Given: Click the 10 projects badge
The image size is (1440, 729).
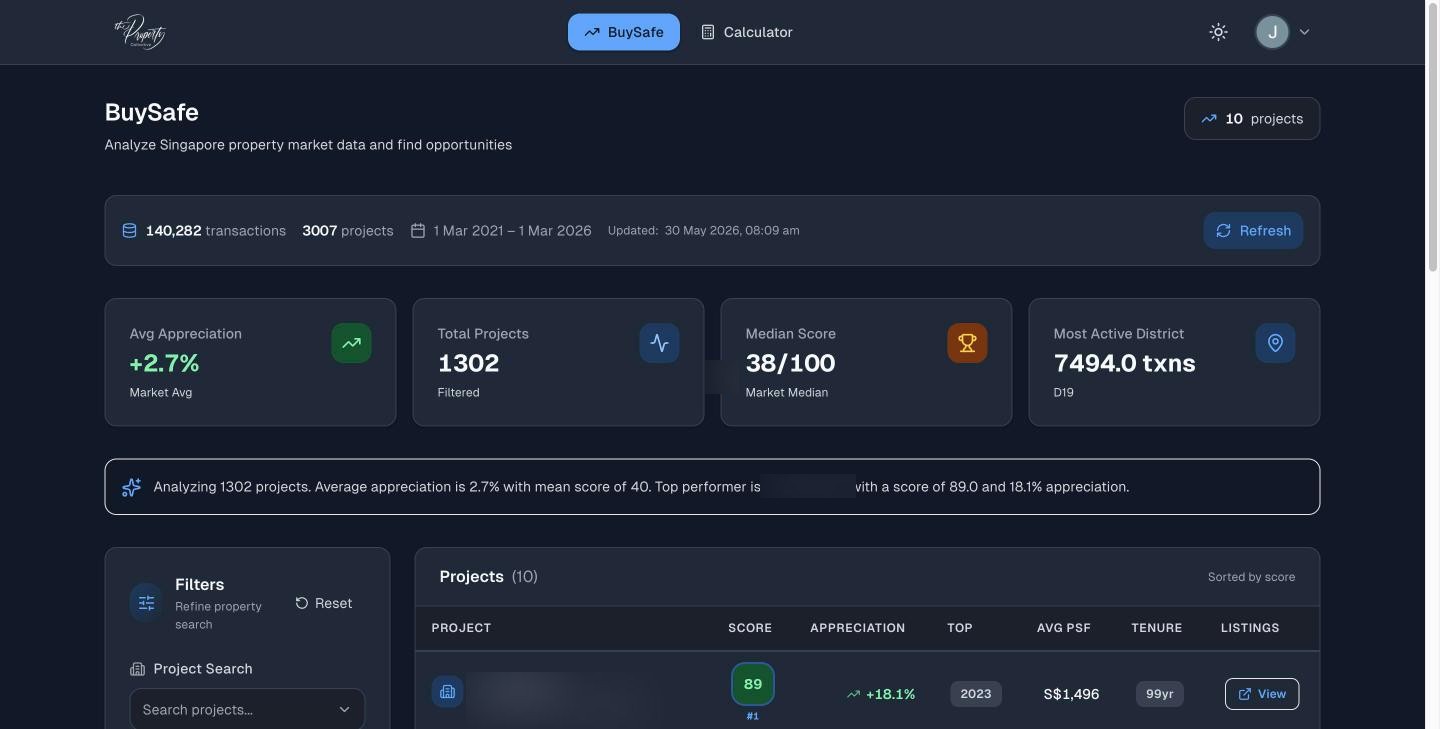Looking at the screenshot, I should [1252, 118].
